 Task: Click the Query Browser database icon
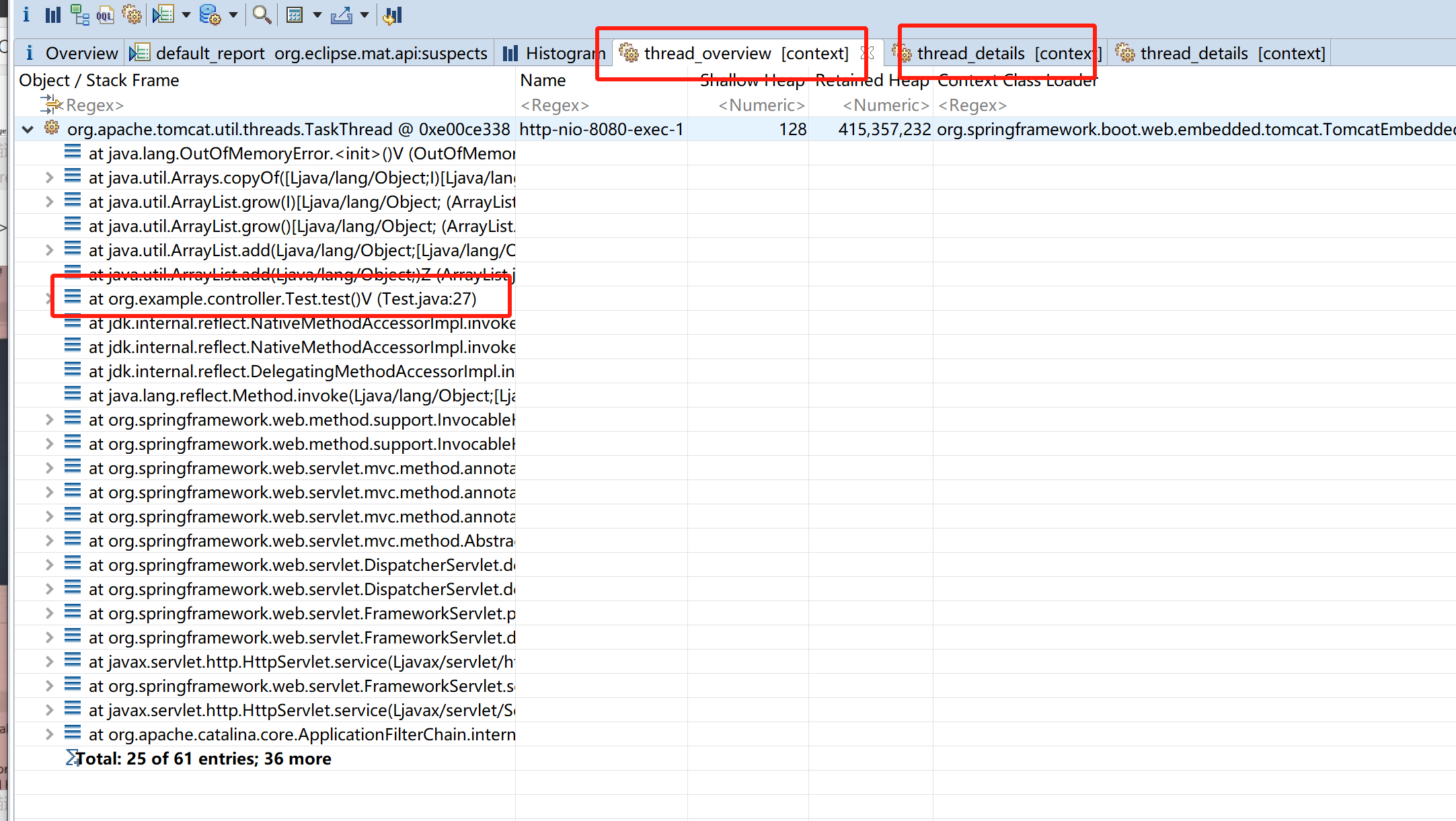click(x=210, y=14)
